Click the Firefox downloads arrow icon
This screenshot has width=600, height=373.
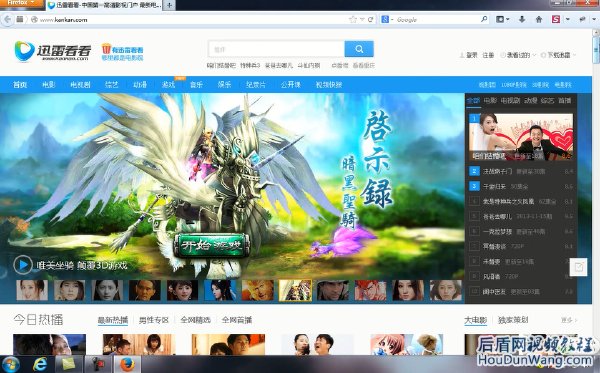pyautogui.click(x=522, y=19)
